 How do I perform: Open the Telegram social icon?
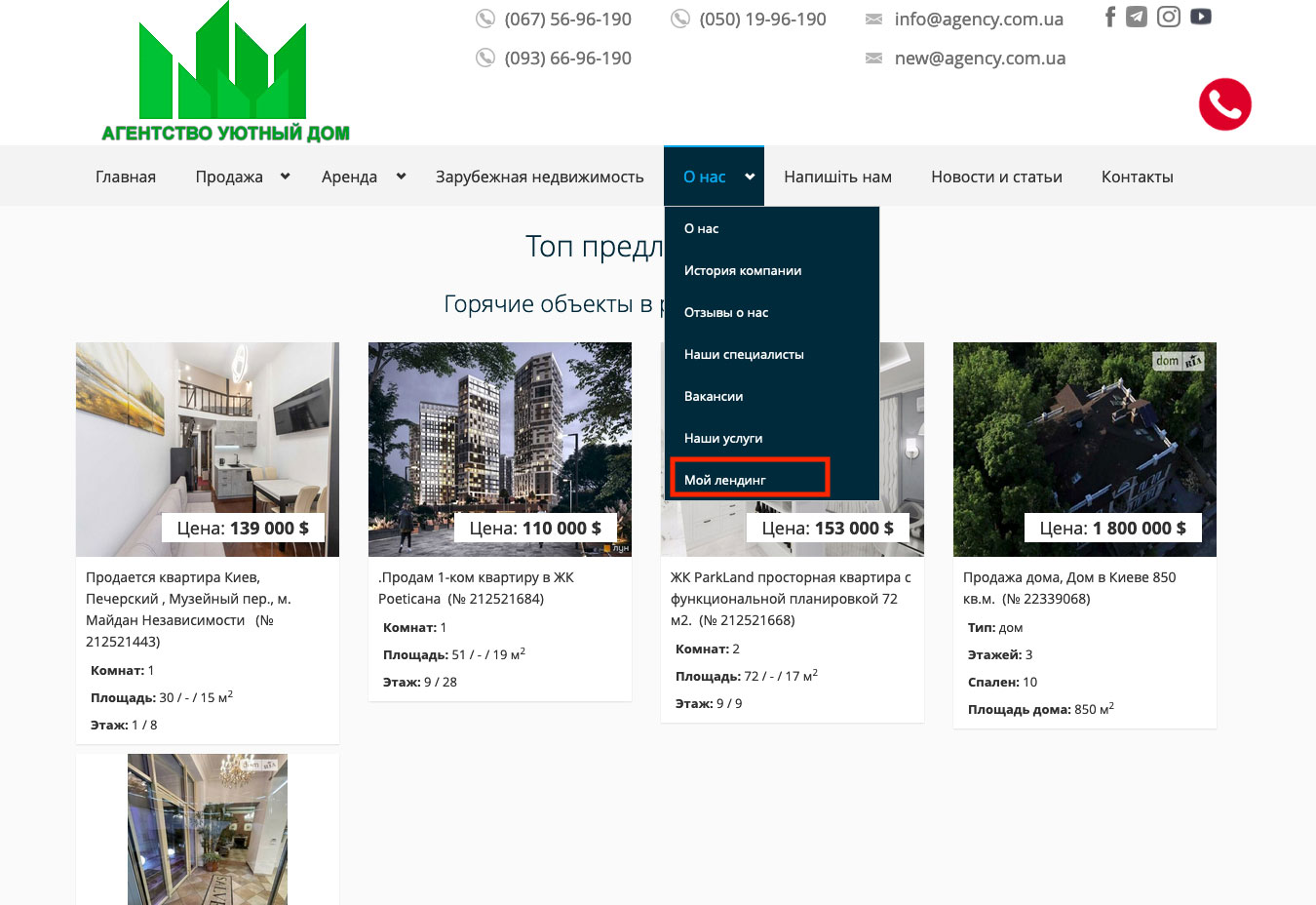pyautogui.click(x=1137, y=17)
